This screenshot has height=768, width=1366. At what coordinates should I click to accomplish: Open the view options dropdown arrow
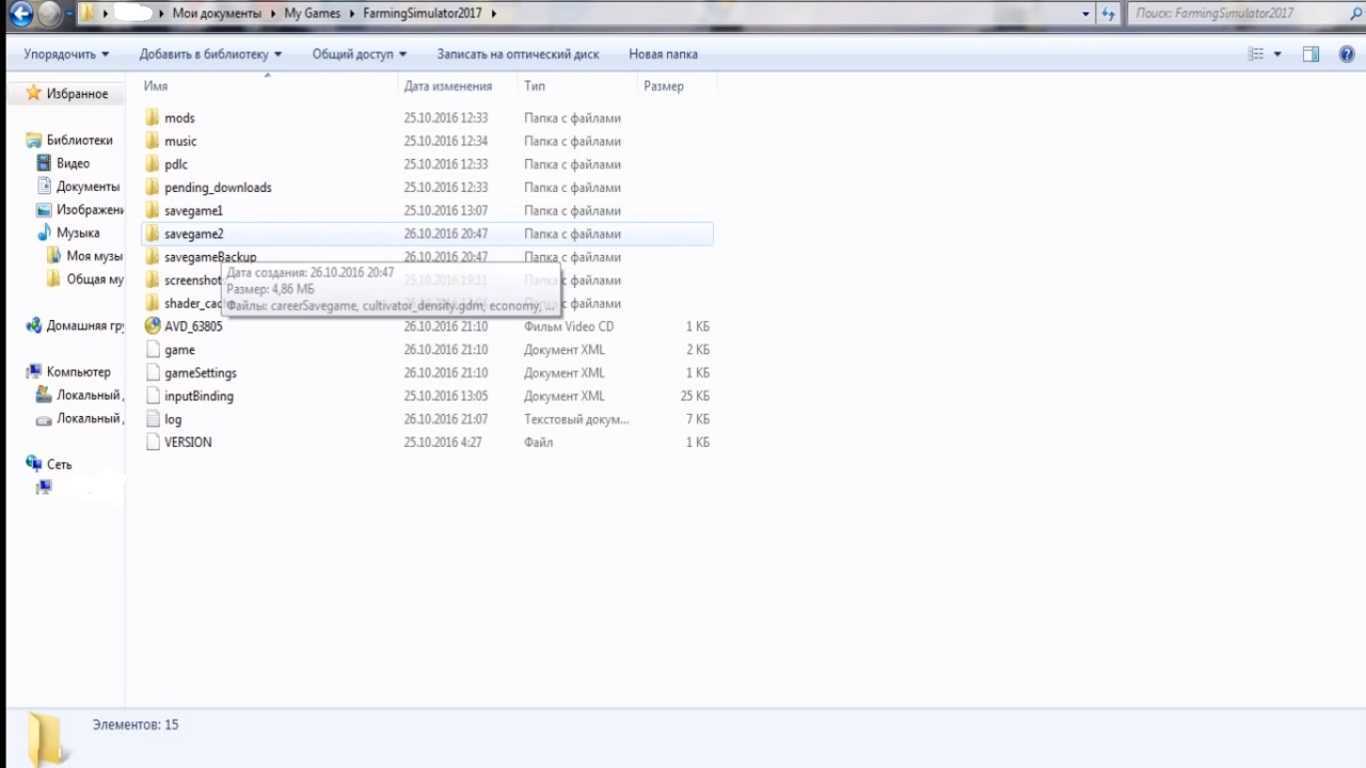tap(1278, 54)
